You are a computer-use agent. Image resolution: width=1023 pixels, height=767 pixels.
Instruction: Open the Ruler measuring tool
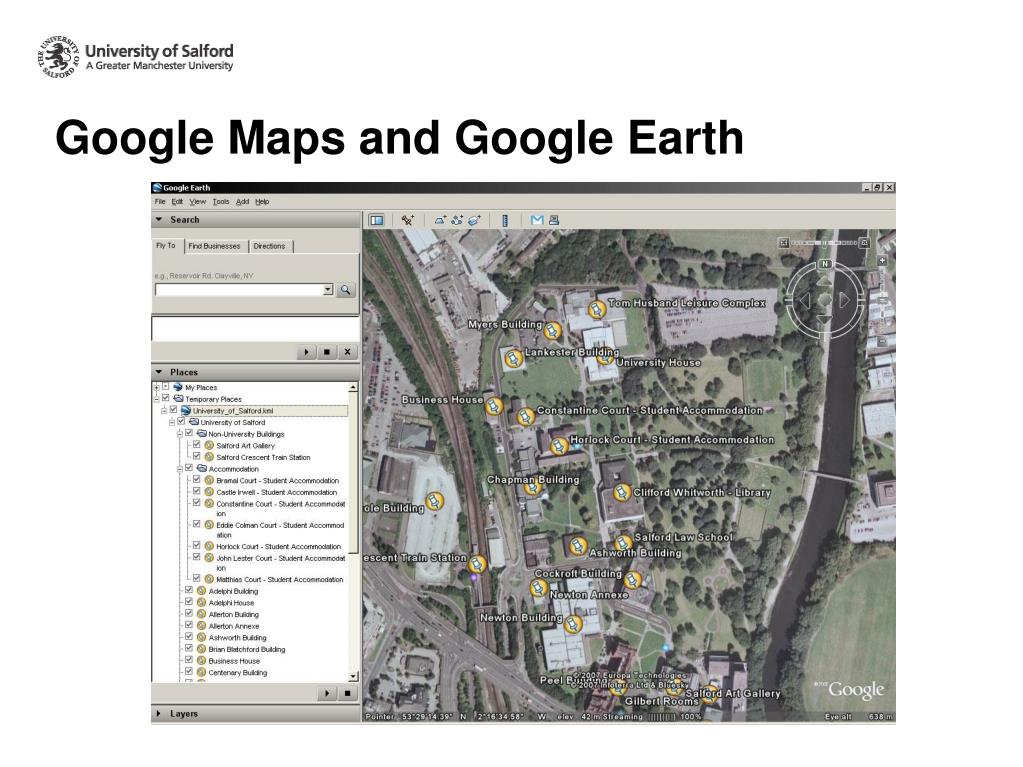click(x=504, y=220)
